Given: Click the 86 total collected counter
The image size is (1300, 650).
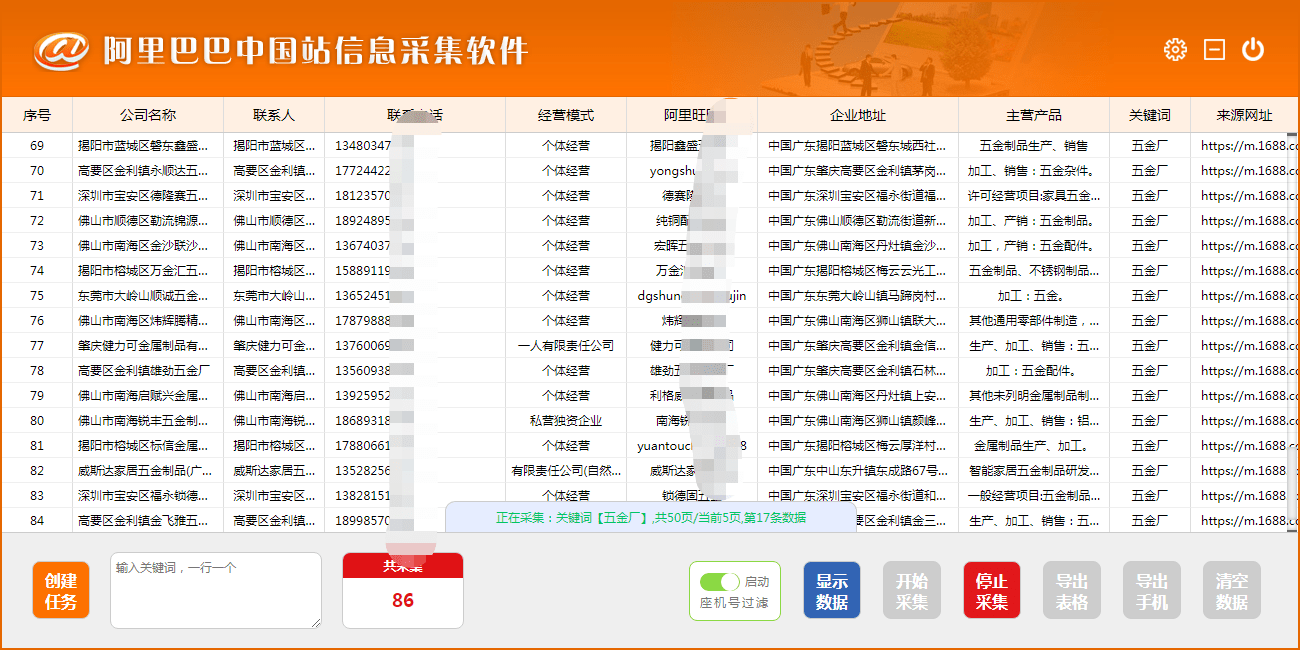Looking at the screenshot, I should [x=403, y=600].
